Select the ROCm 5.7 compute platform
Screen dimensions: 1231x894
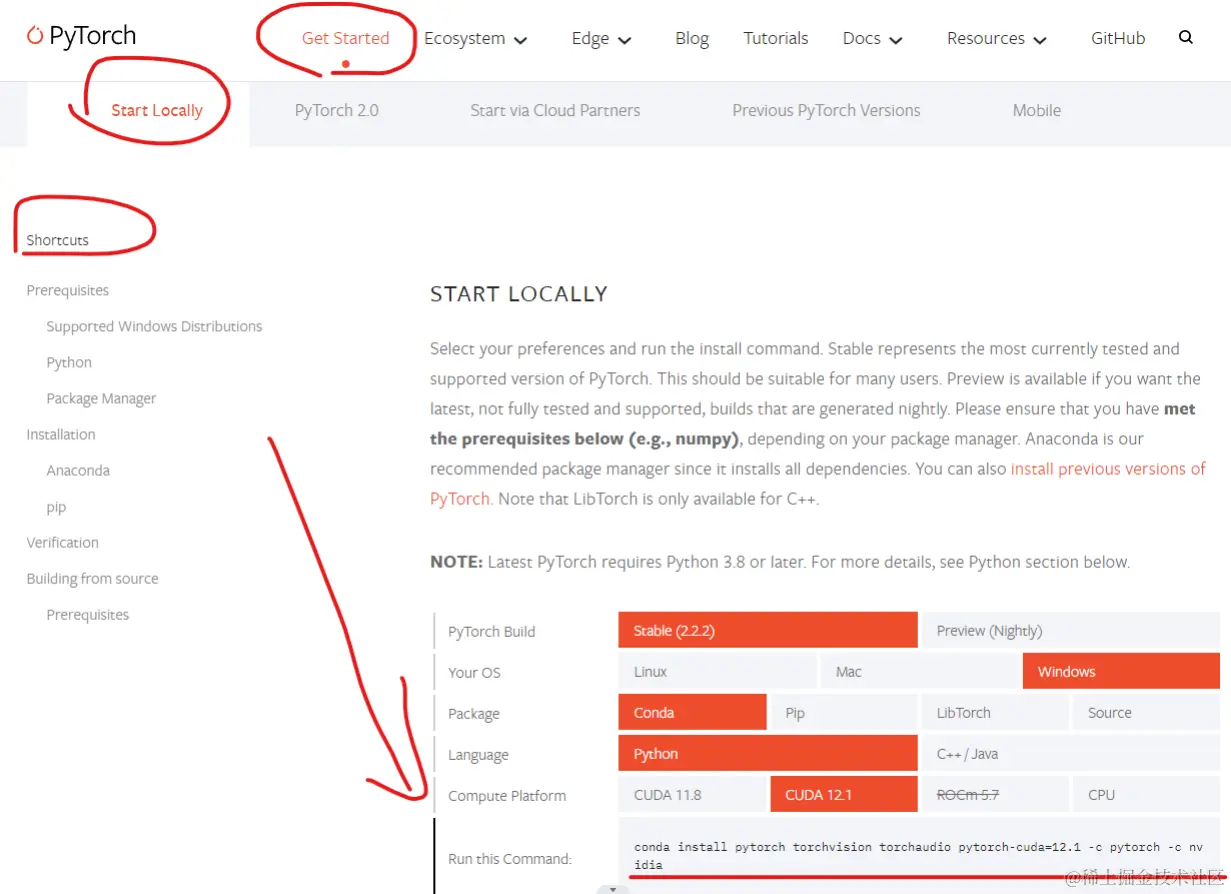995,794
